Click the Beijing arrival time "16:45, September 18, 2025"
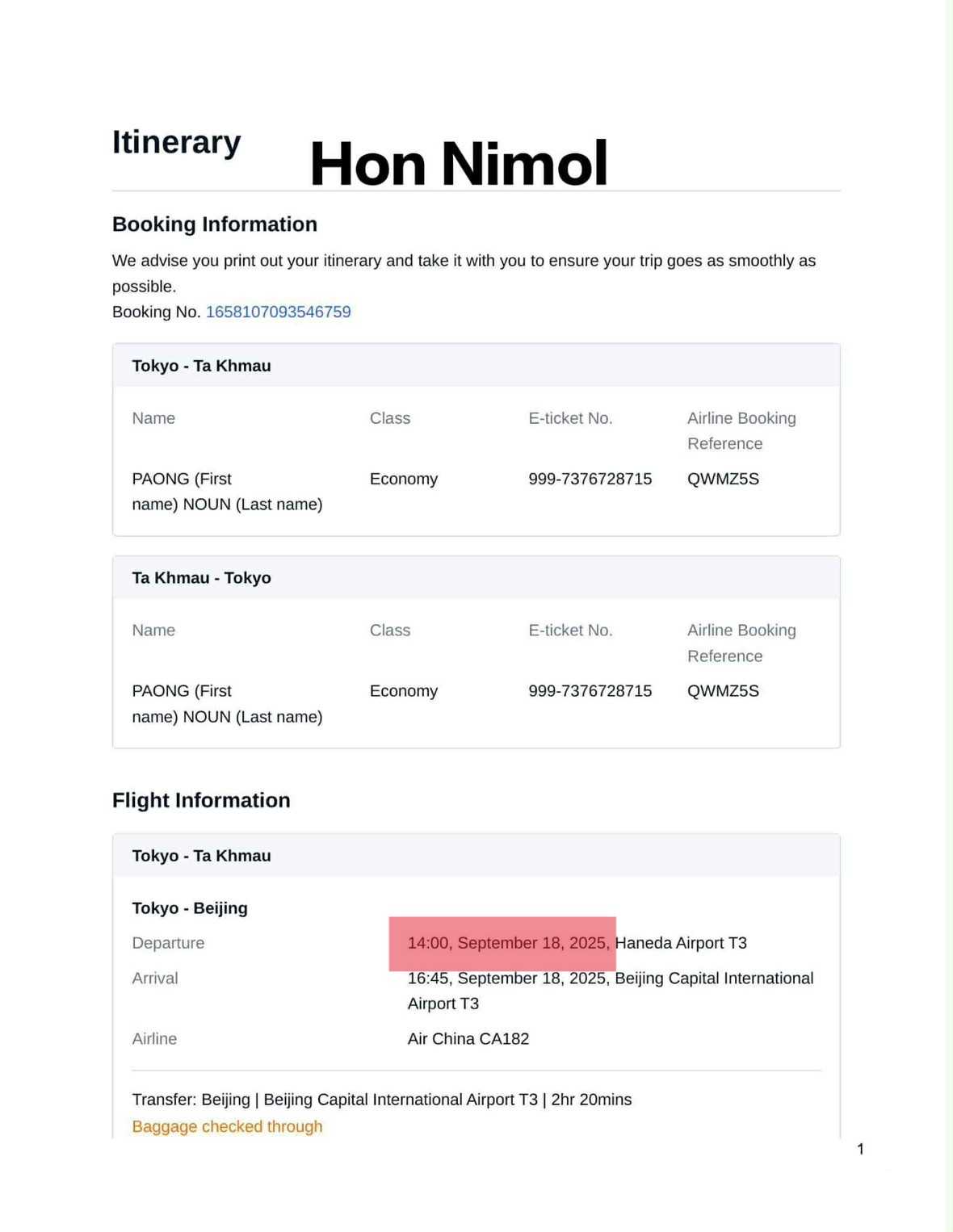Image resolution: width=953 pixels, height=1232 pixels. [507, 978]
